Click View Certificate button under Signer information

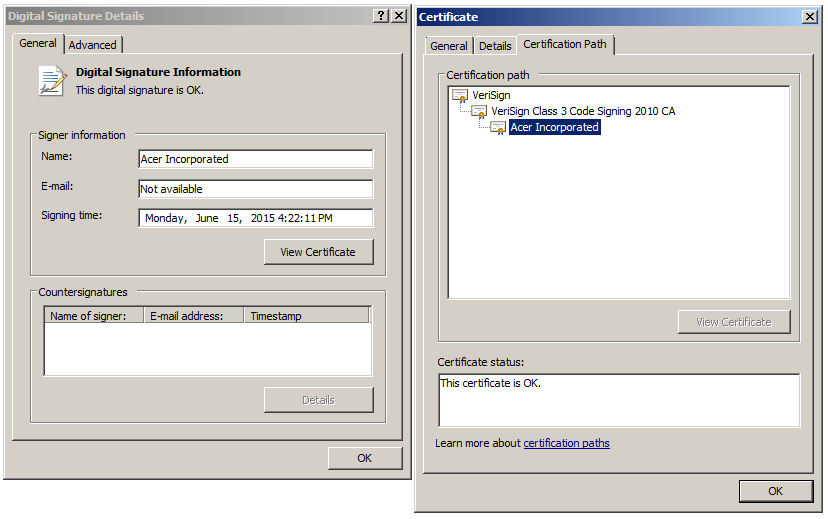pyautogui.click(x=318, y=252)
